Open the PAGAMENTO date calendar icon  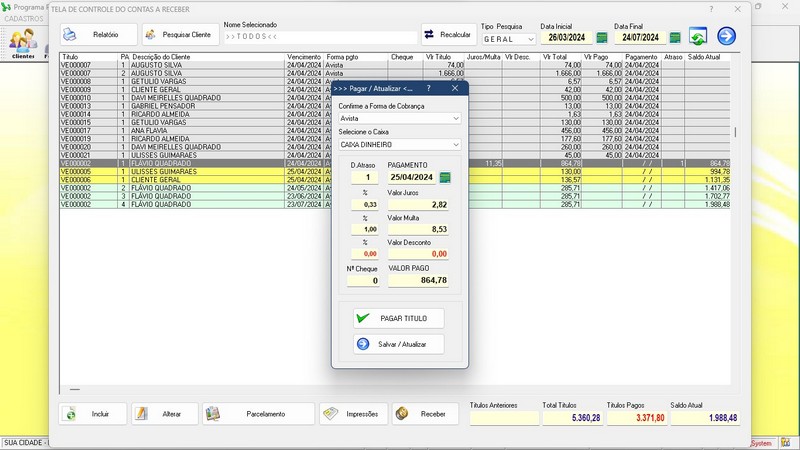[x=445, y=177]
